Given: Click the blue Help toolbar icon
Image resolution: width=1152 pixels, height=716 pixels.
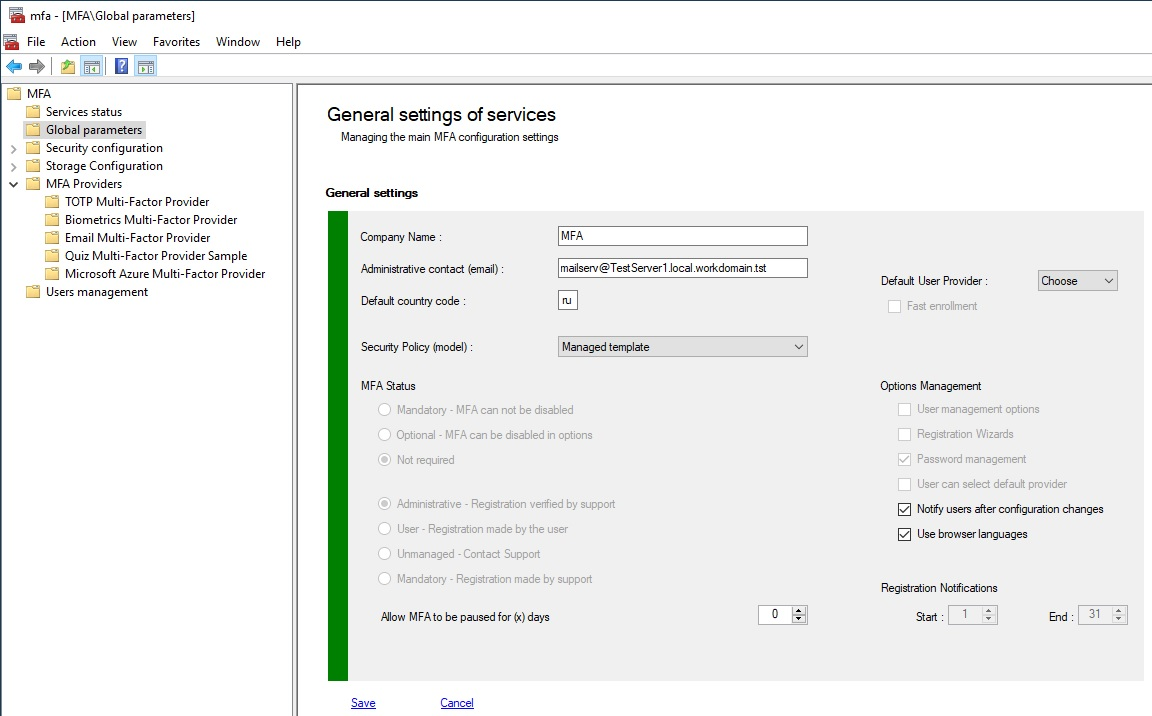Looking at the screenshot, I should [x=121, y=67].
